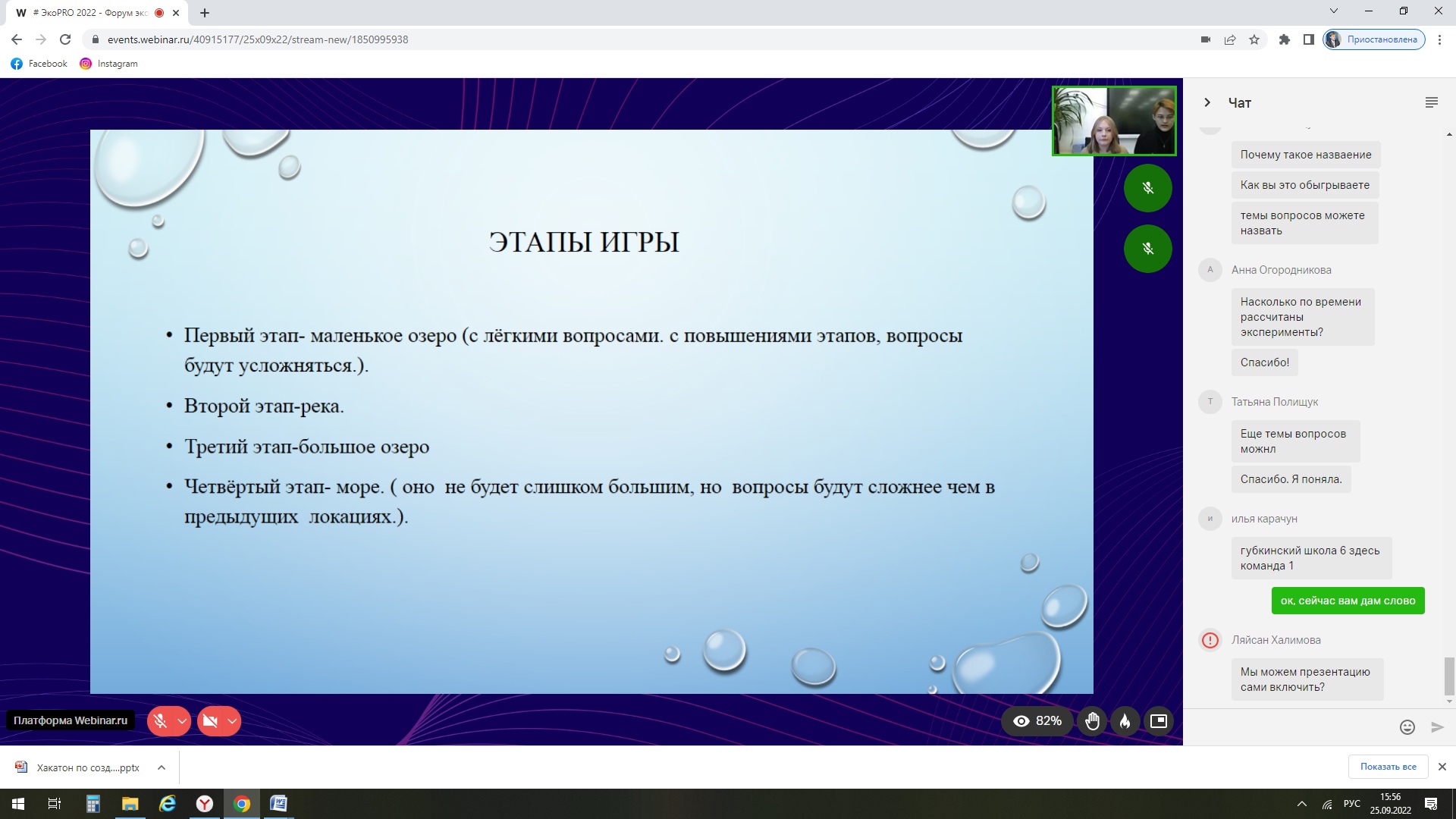Open the Хакатон pptx download options
The image size is (1456, 819).
click(x=162, y=767)
